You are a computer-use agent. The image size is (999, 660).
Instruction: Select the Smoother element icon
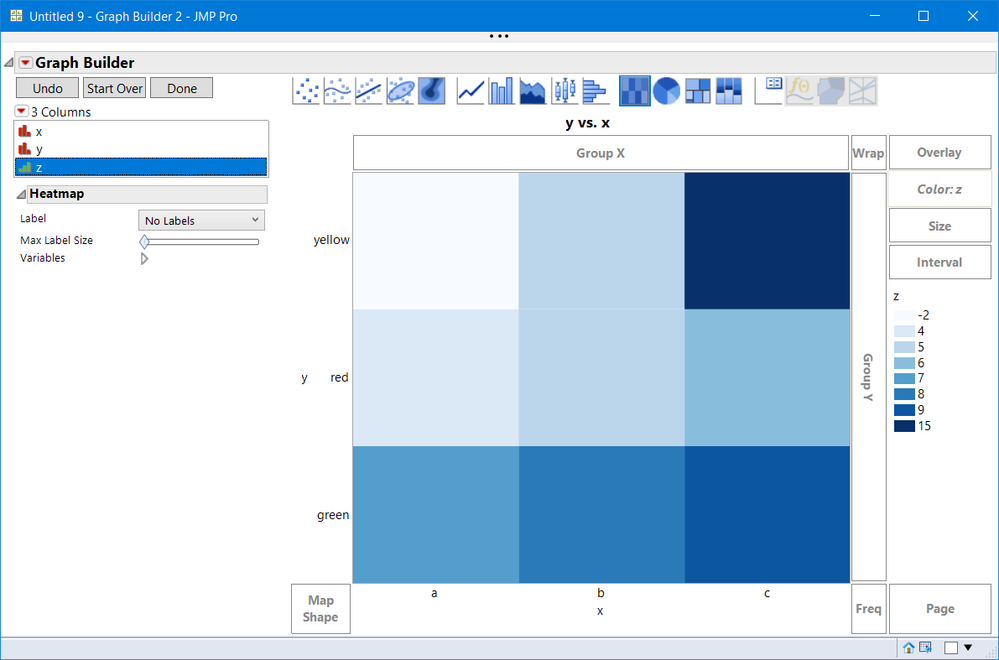click(337, 90)
